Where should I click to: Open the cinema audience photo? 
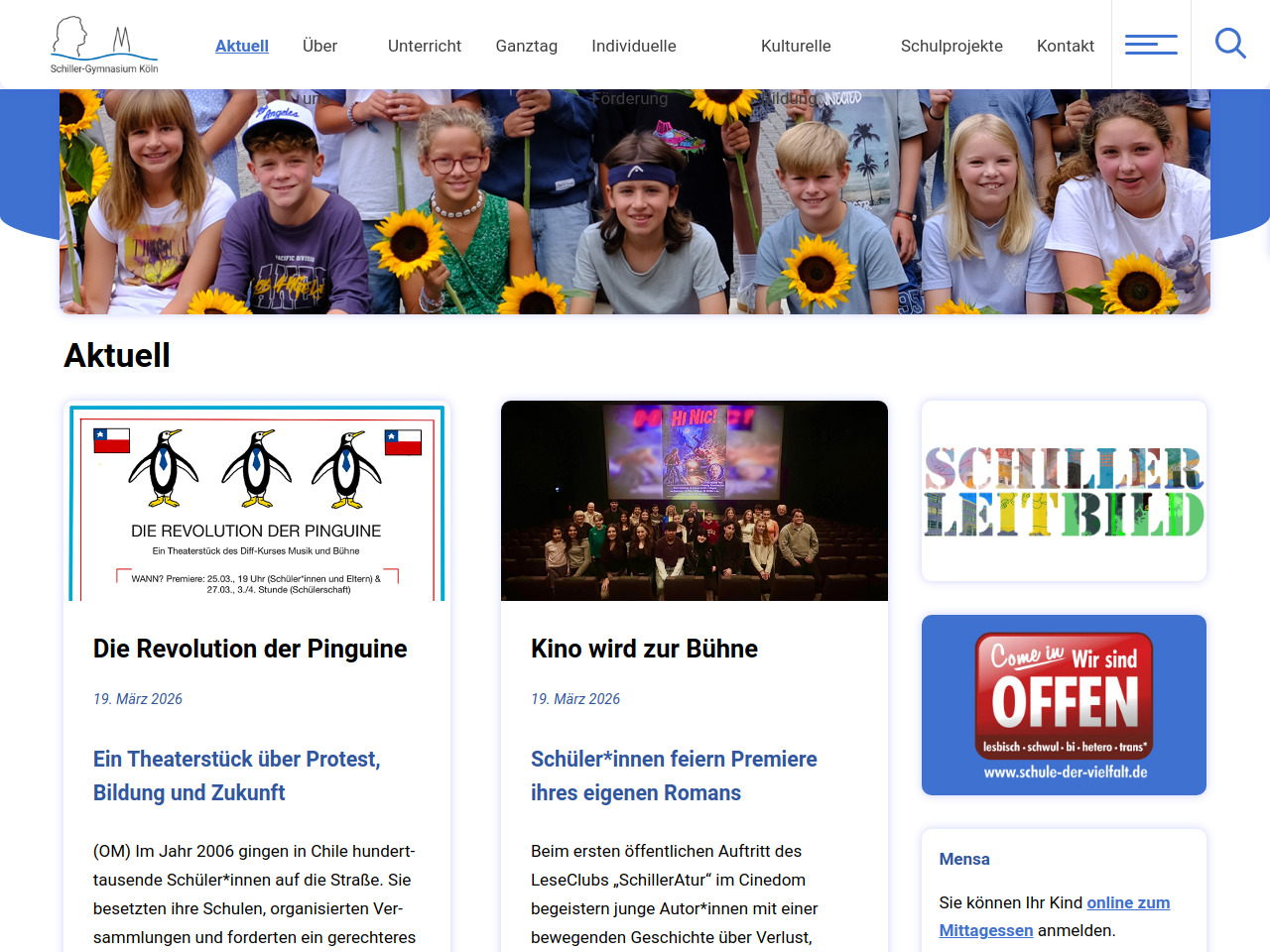tap(695, 501)
